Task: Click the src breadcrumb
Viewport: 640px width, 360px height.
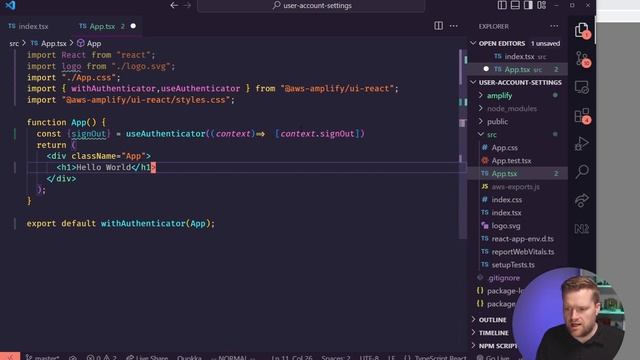Action: point(14,43)
